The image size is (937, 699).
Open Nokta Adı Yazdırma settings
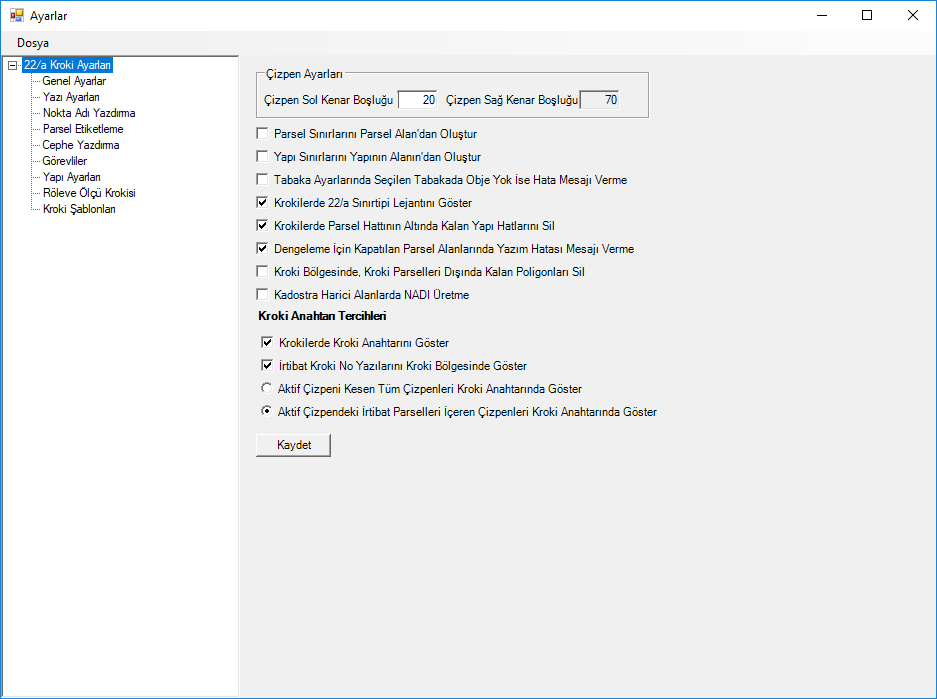(x=89, y=113)
